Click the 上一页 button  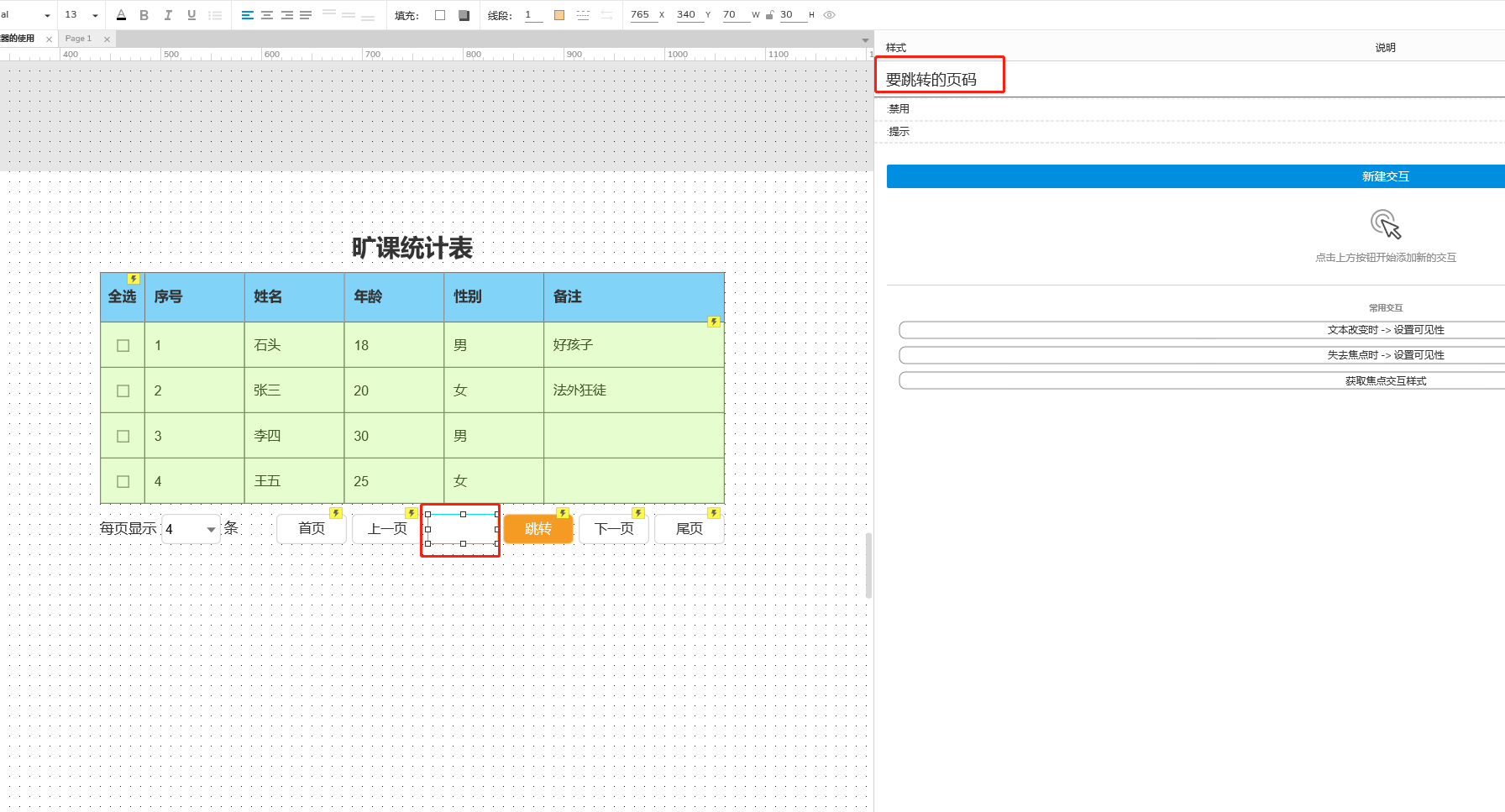[x=387, y=529]
